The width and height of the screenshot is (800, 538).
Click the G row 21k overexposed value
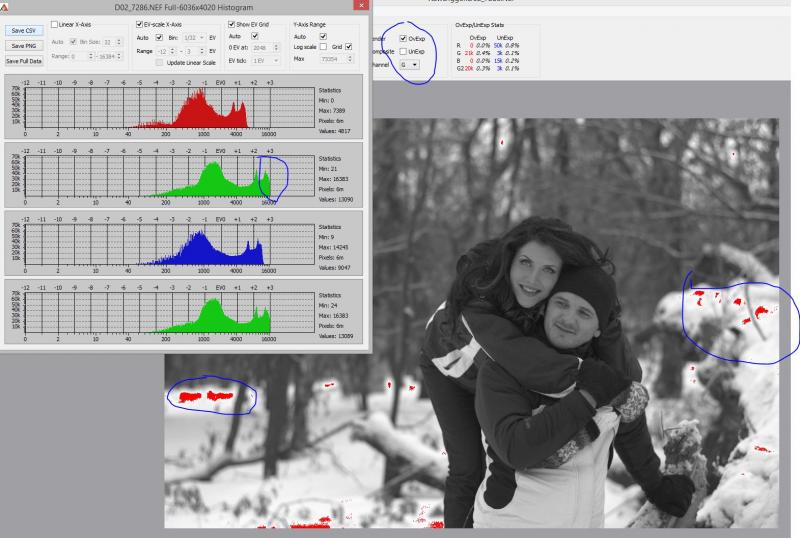click(469, 53)
